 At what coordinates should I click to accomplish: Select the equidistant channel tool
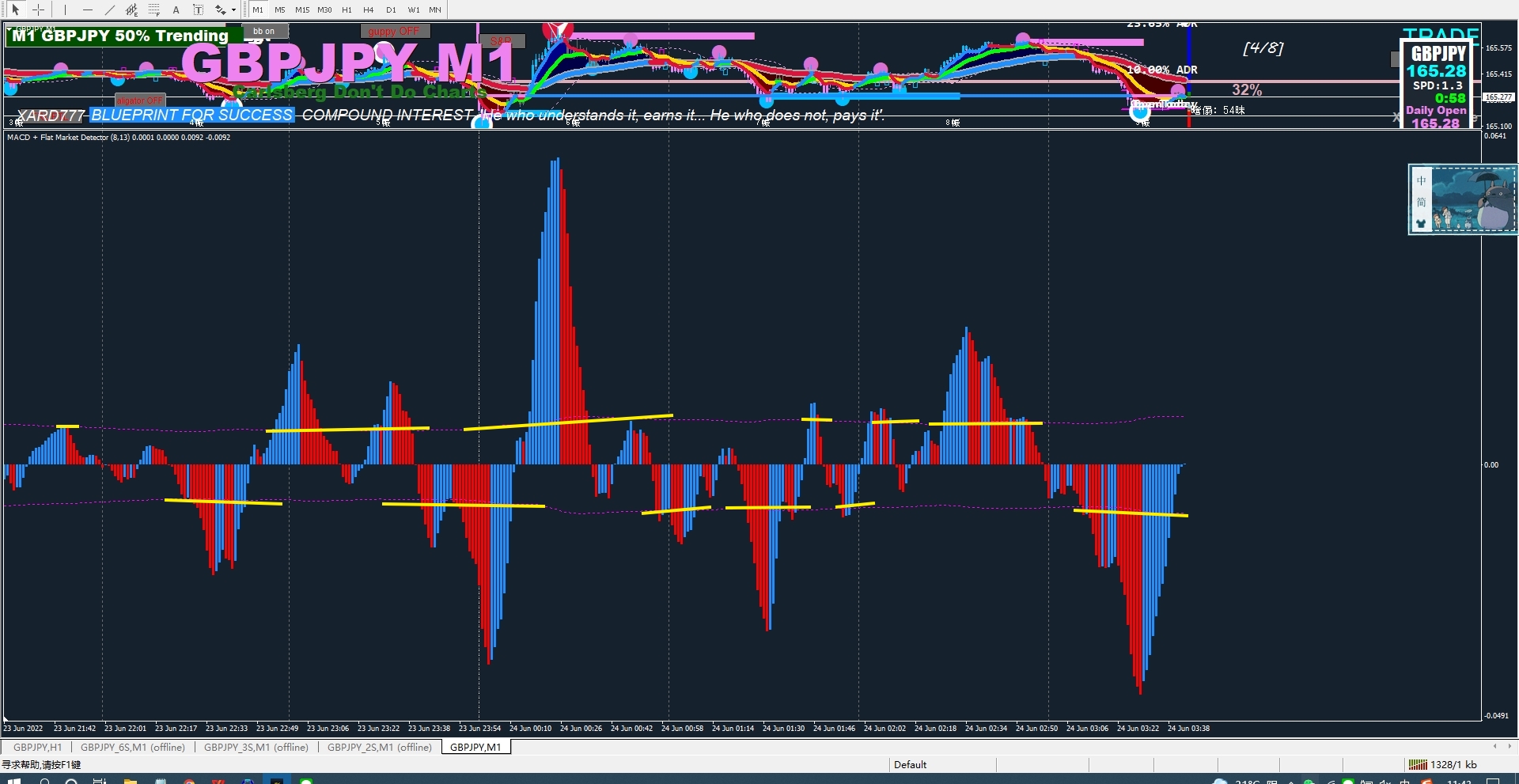tap(131, 9)
